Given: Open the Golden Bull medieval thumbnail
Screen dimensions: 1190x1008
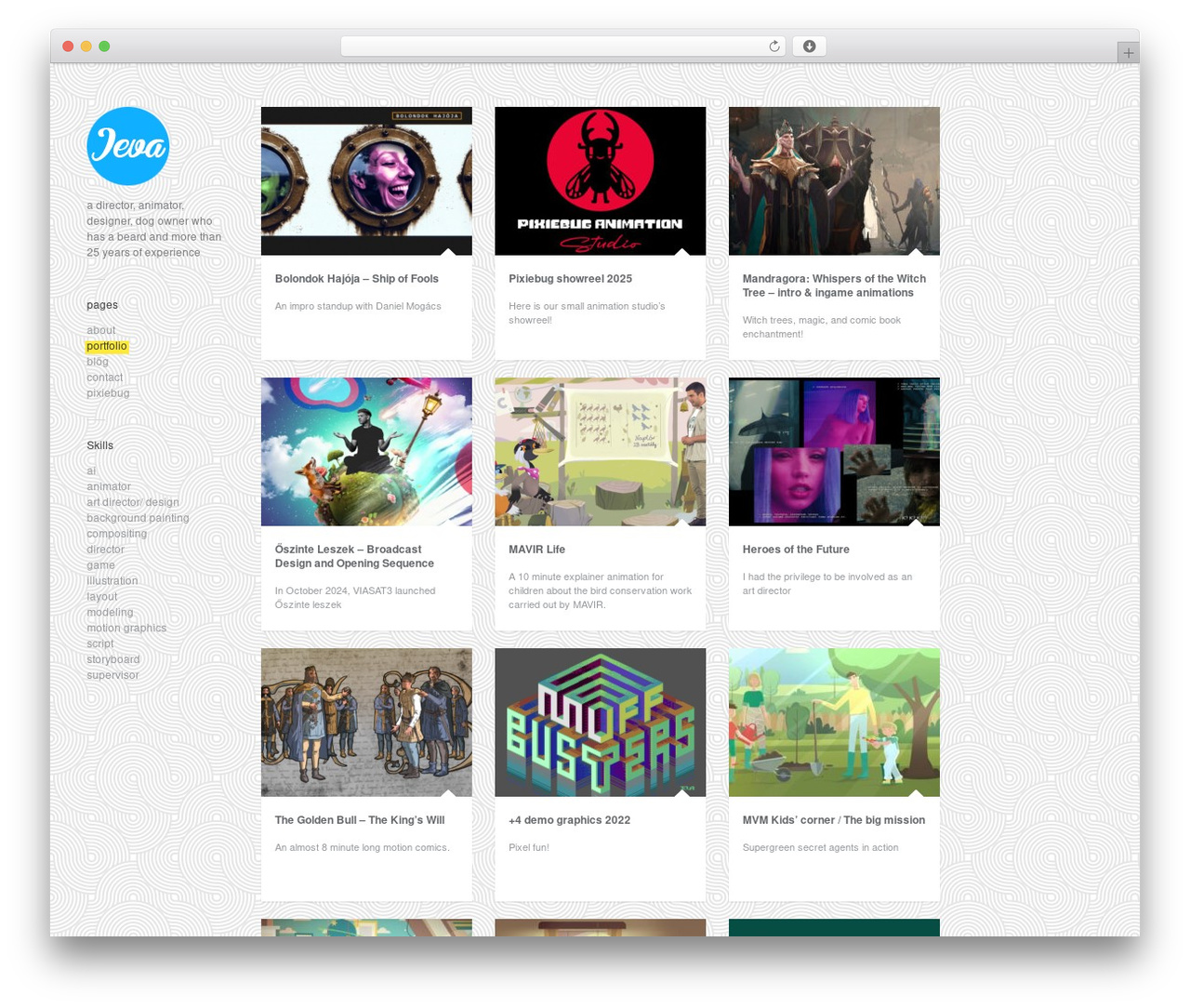Looking at the screenshot, I should (366, 722).
